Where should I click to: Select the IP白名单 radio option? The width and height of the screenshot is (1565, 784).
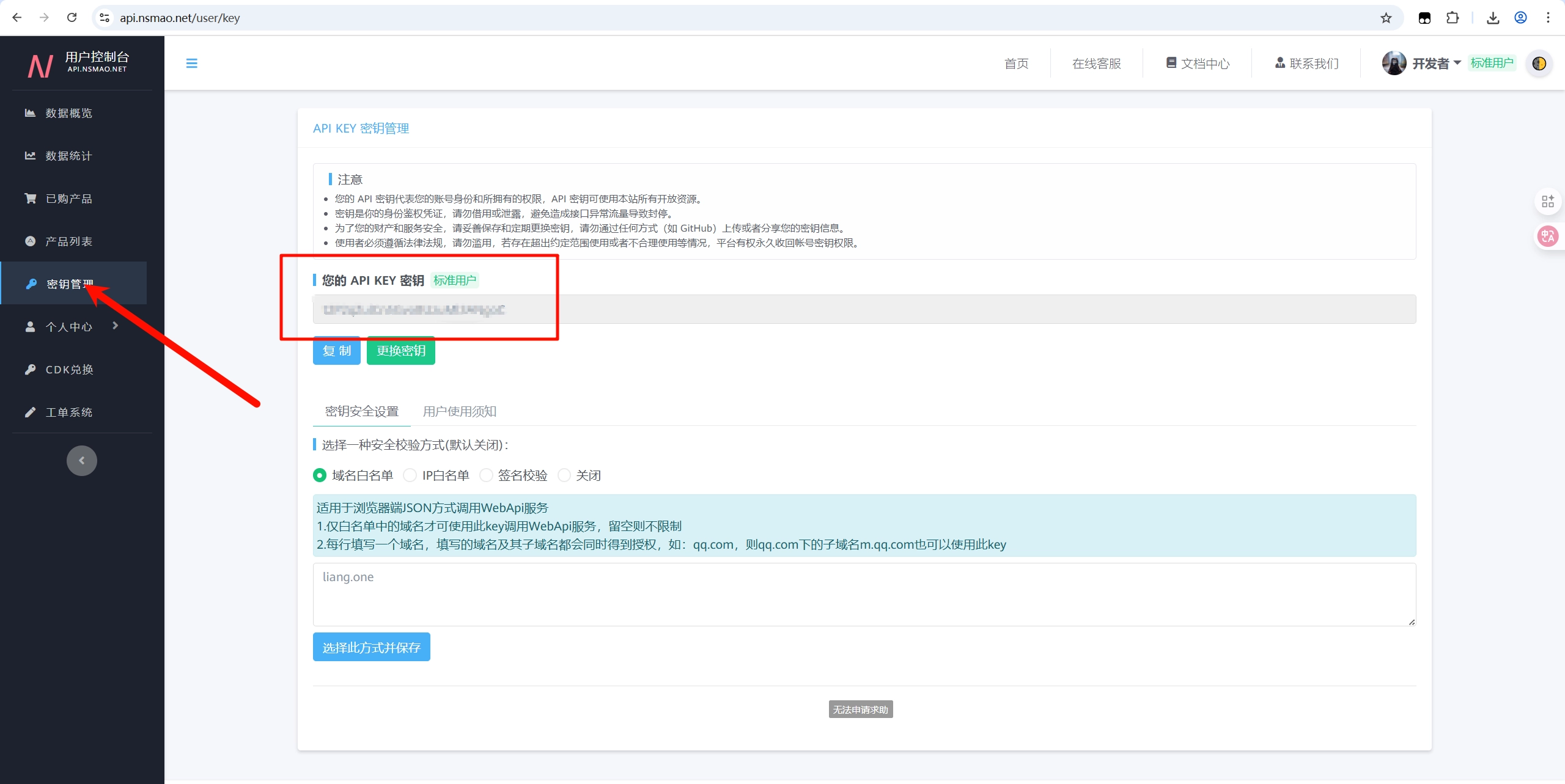tap(410, 475)
